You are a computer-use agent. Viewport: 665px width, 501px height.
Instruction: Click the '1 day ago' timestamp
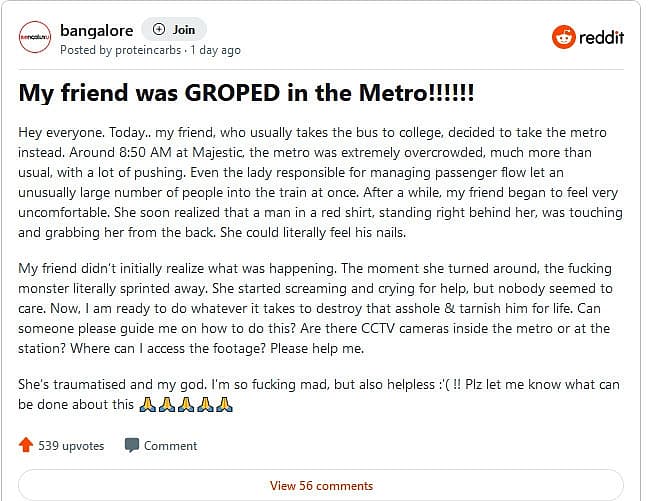(x=215, y=50)
